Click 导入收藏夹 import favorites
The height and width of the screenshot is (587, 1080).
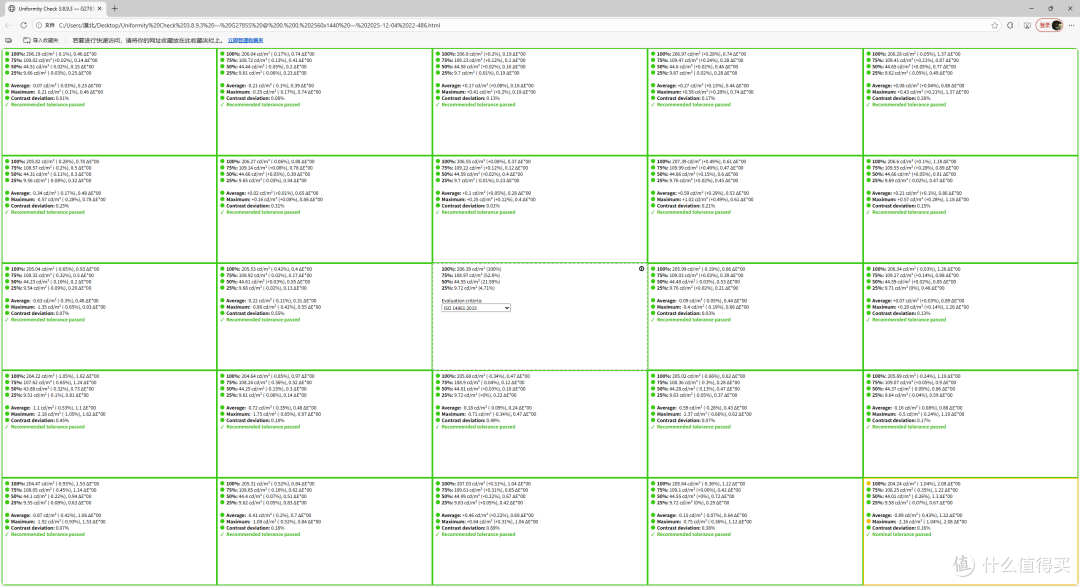coord(41,41)
